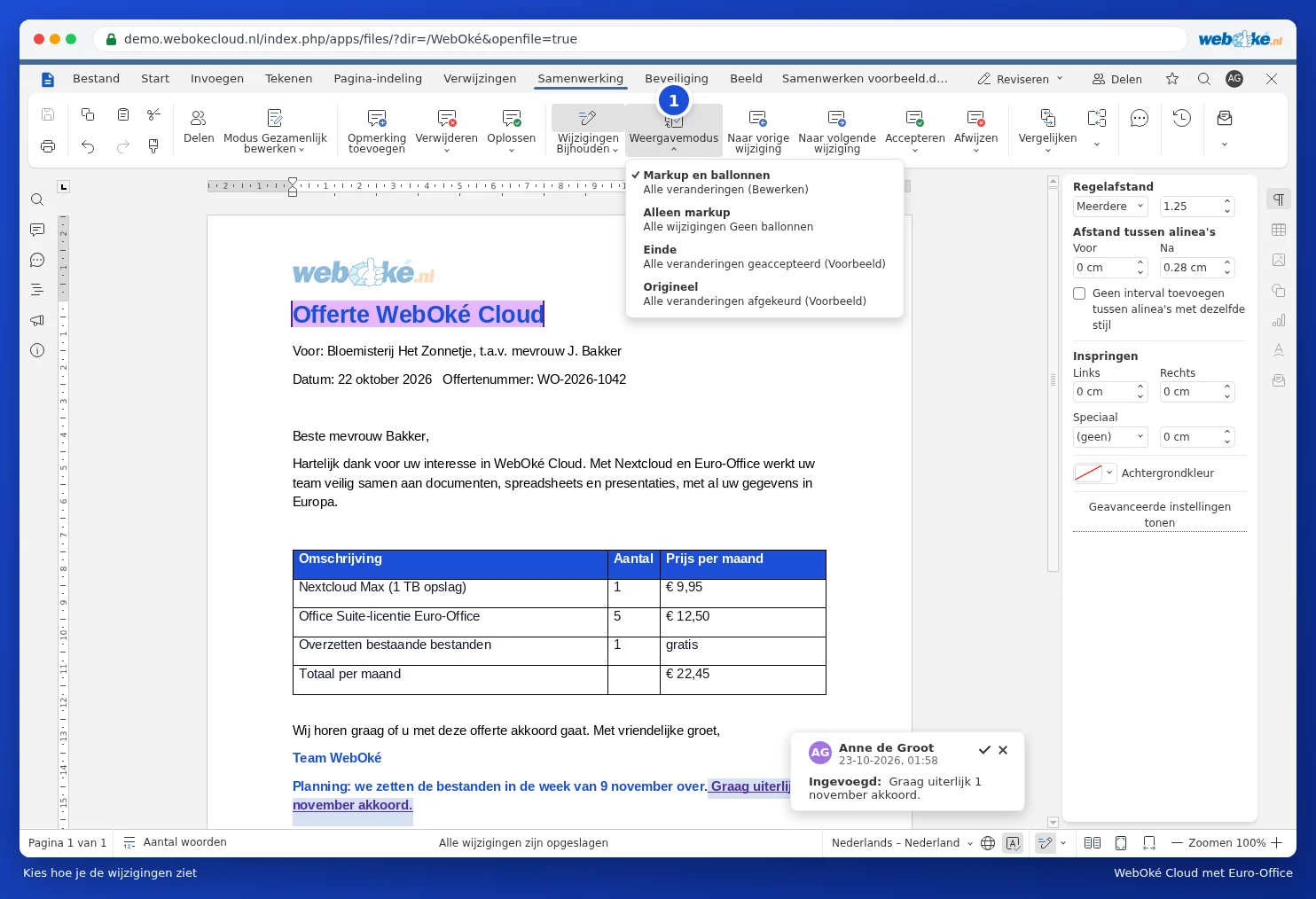The height and width of the screenshot is (899, 1316).
Task: Open the version history clock icon
Action: tap(1182, 118)
